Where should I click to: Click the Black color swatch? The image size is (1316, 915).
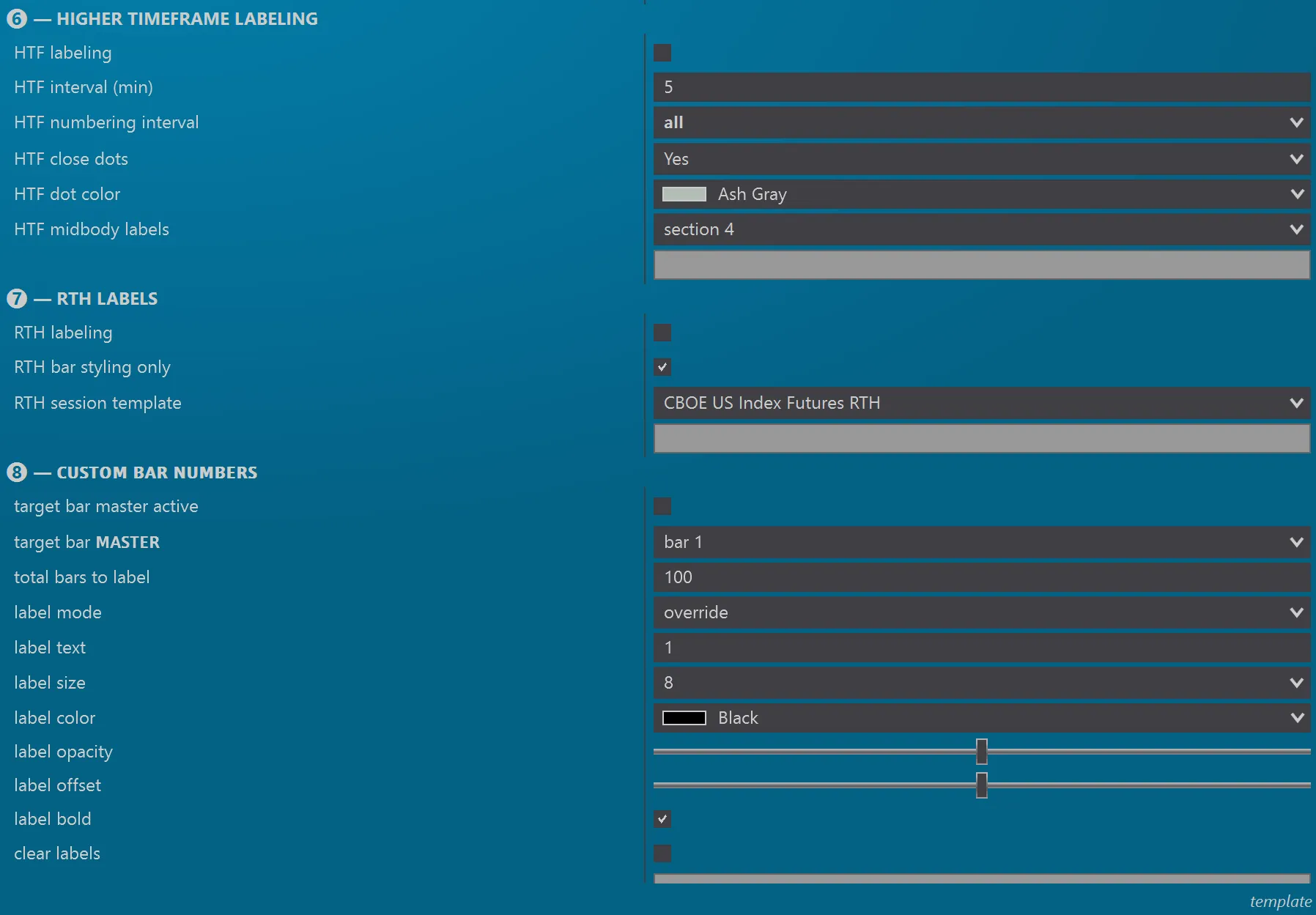pyautogui.click(x=684, y=718)
